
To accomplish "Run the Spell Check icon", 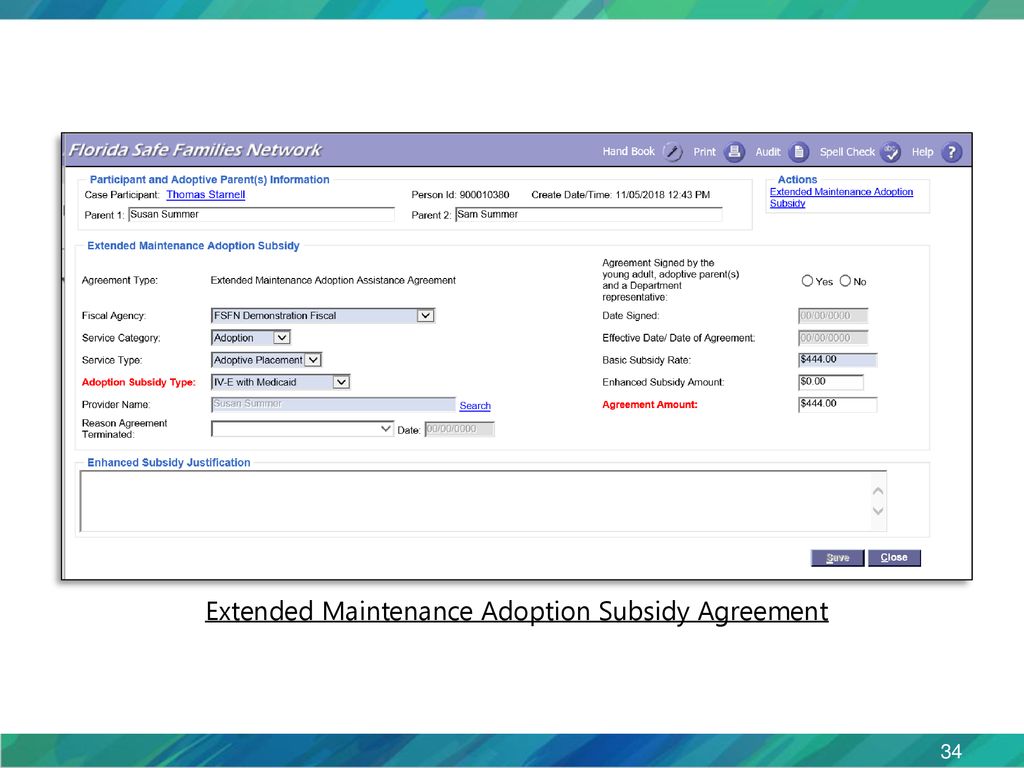I will pyautogui.click(x=891, y=152).
